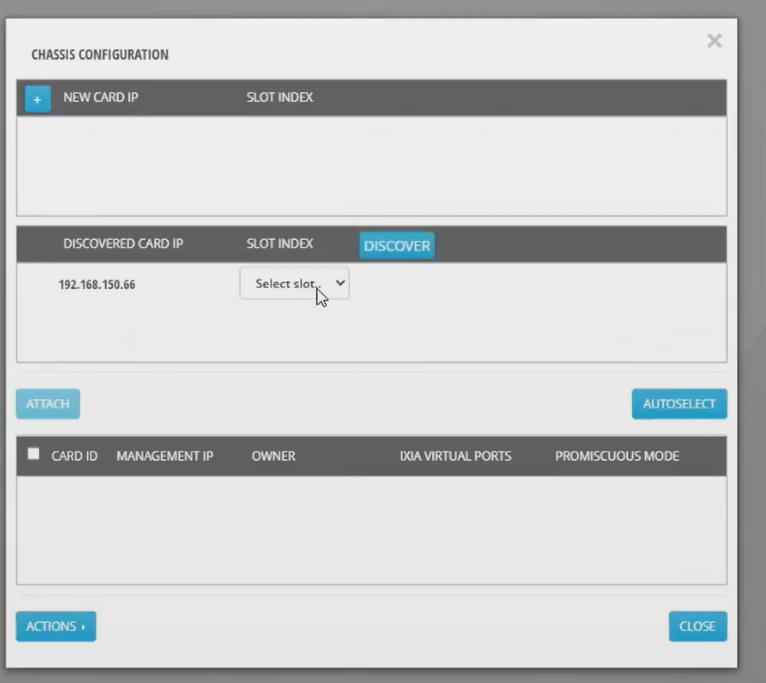Click the plus icon to add new card

37,99
